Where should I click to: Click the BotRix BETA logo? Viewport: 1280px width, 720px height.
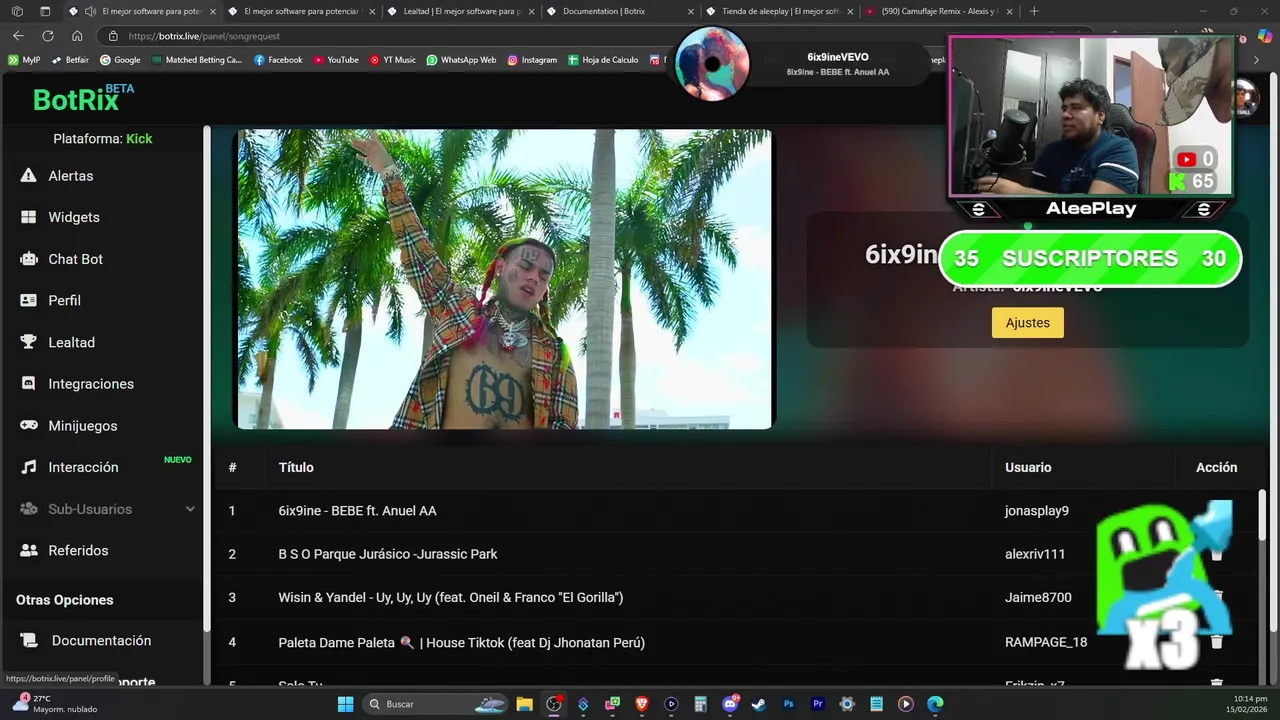click(x=83, y=98)
